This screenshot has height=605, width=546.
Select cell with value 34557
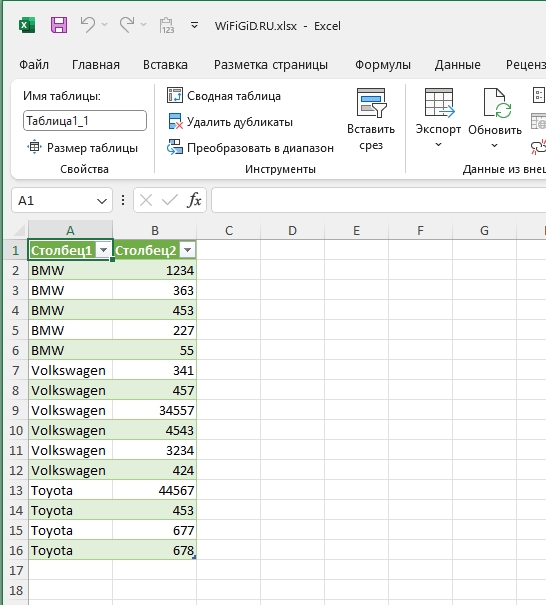(155, 410)
